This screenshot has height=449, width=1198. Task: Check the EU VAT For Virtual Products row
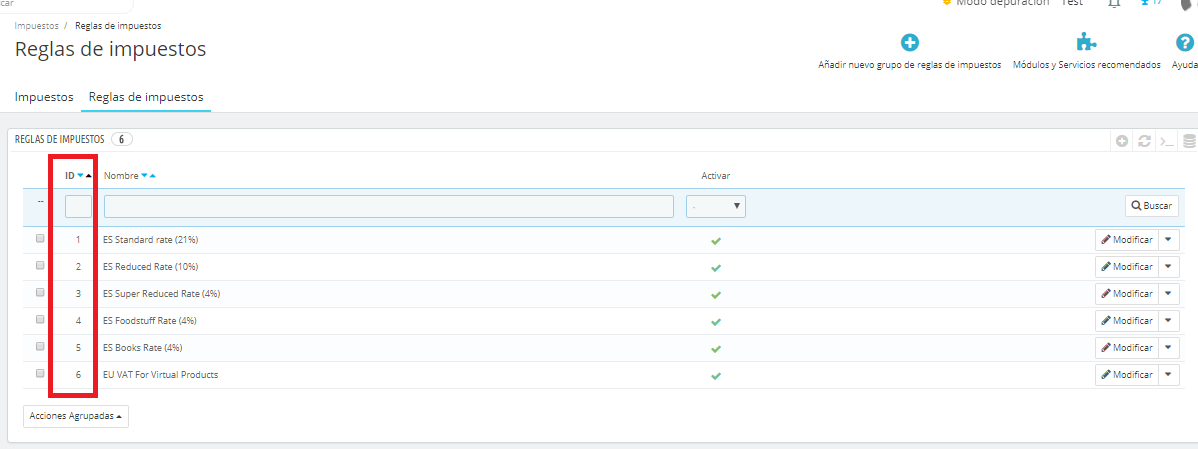tap(40, 373)
